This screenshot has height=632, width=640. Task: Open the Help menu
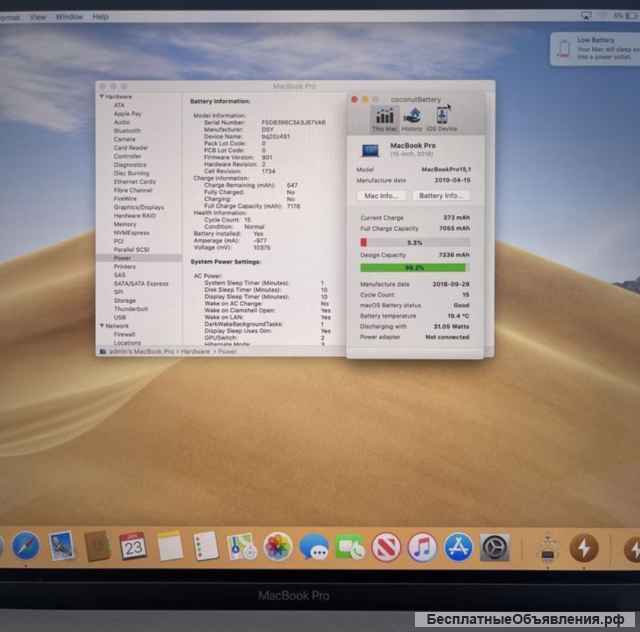(100, 17)
